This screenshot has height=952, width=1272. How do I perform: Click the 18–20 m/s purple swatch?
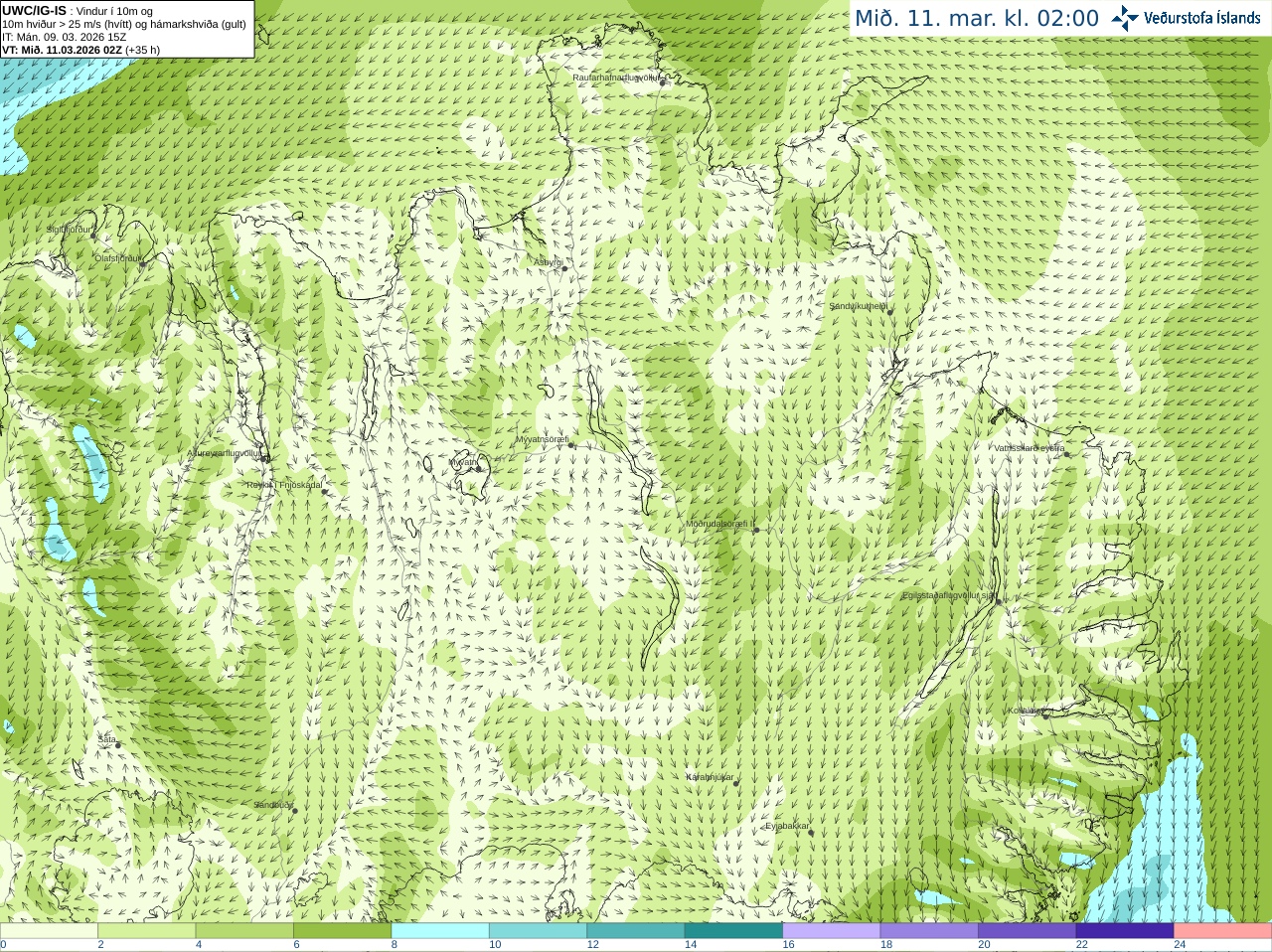click(929, 931)
